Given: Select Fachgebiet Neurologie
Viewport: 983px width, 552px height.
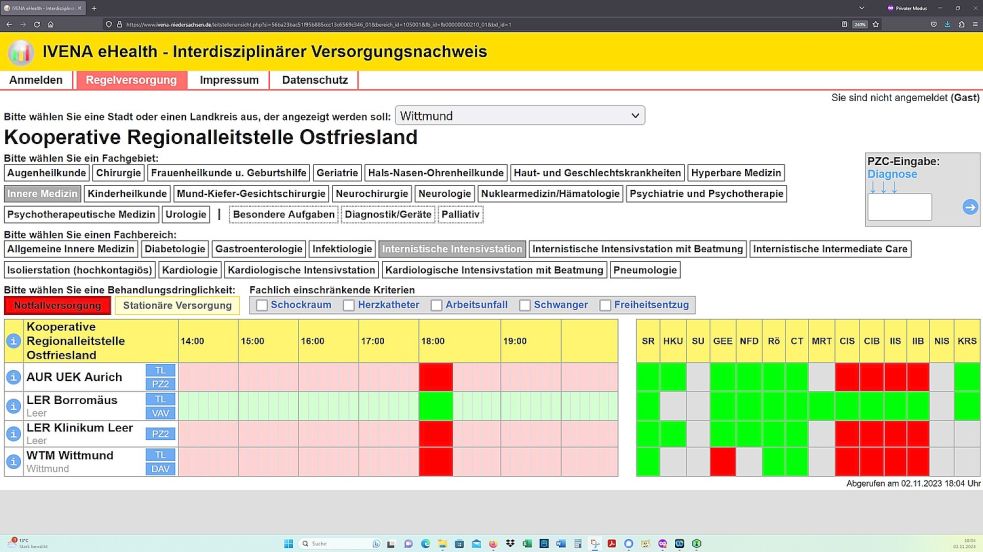Looking at the screenshot, I should pos(444,194).
